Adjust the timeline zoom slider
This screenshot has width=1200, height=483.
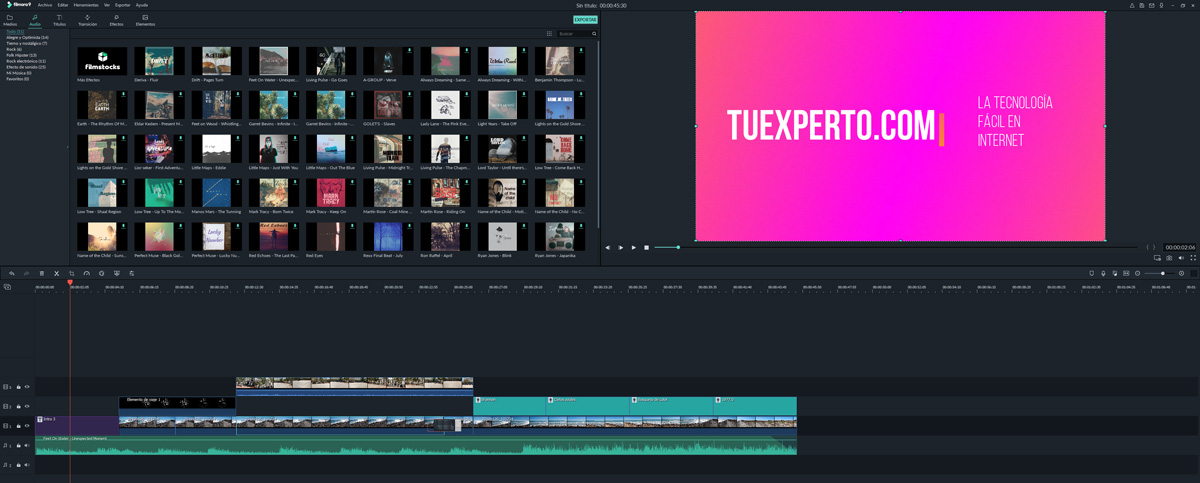coord(1162,273)
